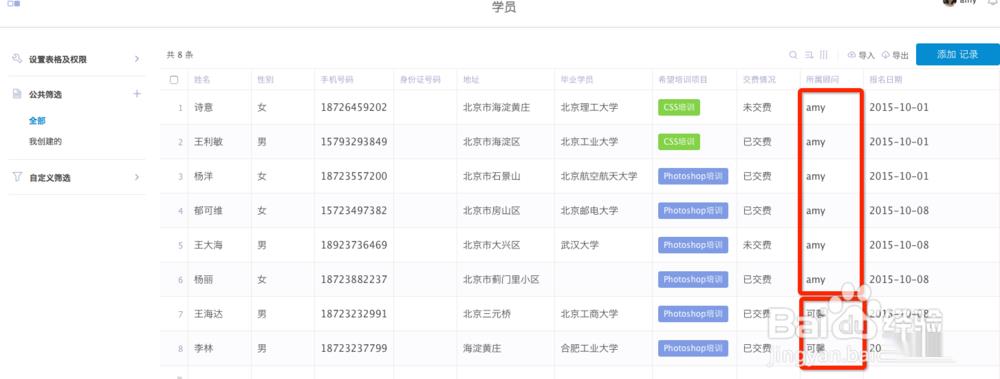Select the 全部 filter
The height and width of the screenshot is (379, 1000).
[x=37, y=121]
